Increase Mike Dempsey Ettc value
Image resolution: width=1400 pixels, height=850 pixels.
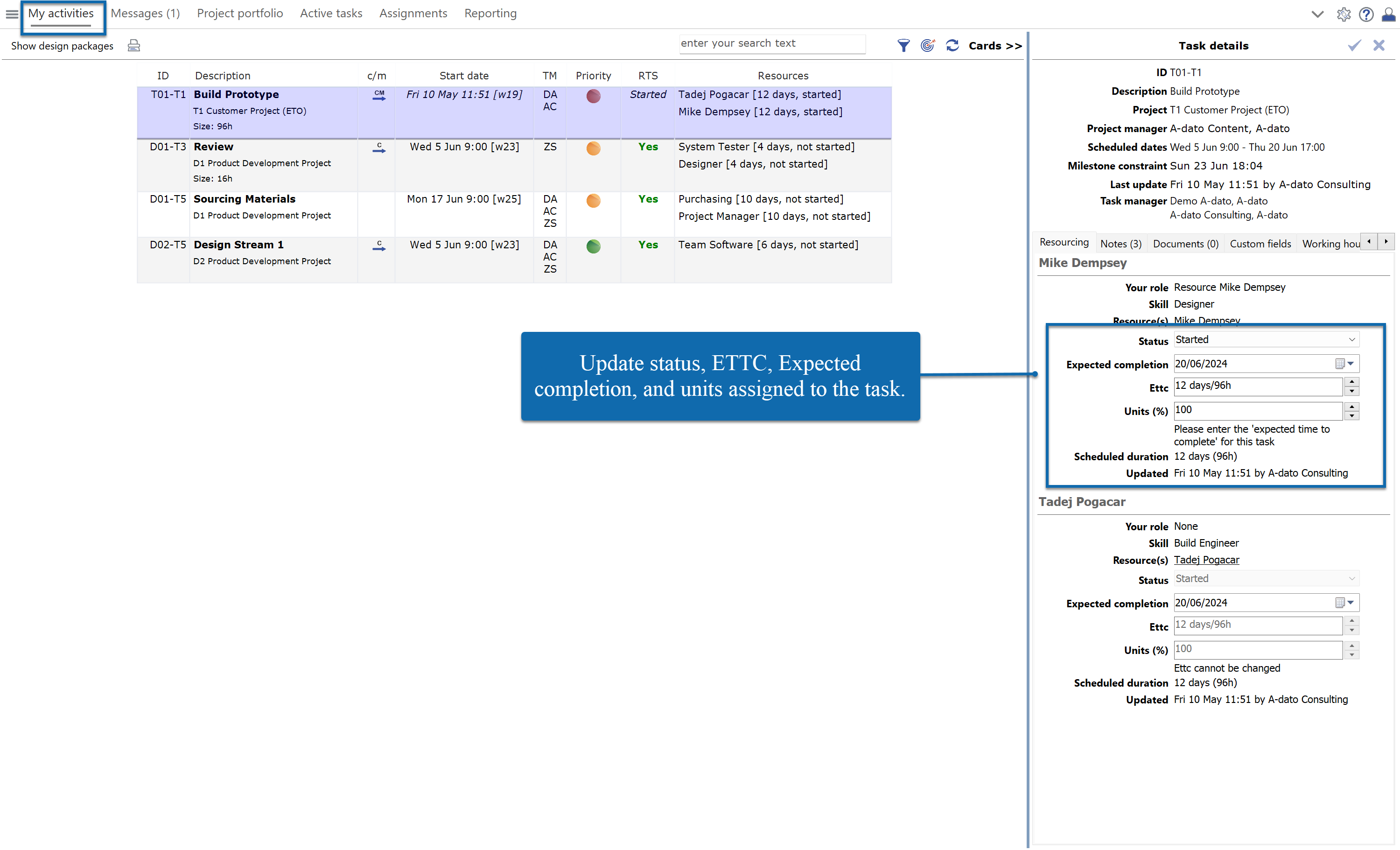pos(1352,382)
